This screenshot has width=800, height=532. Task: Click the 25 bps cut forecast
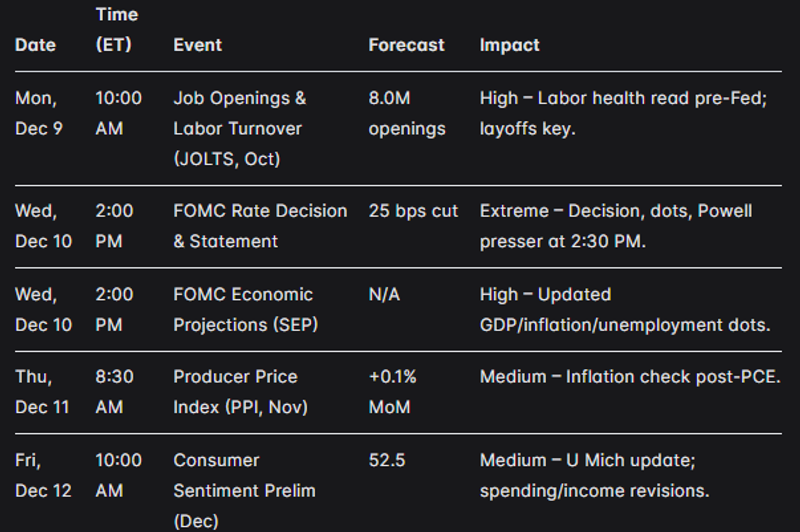(x=413, y=211)
